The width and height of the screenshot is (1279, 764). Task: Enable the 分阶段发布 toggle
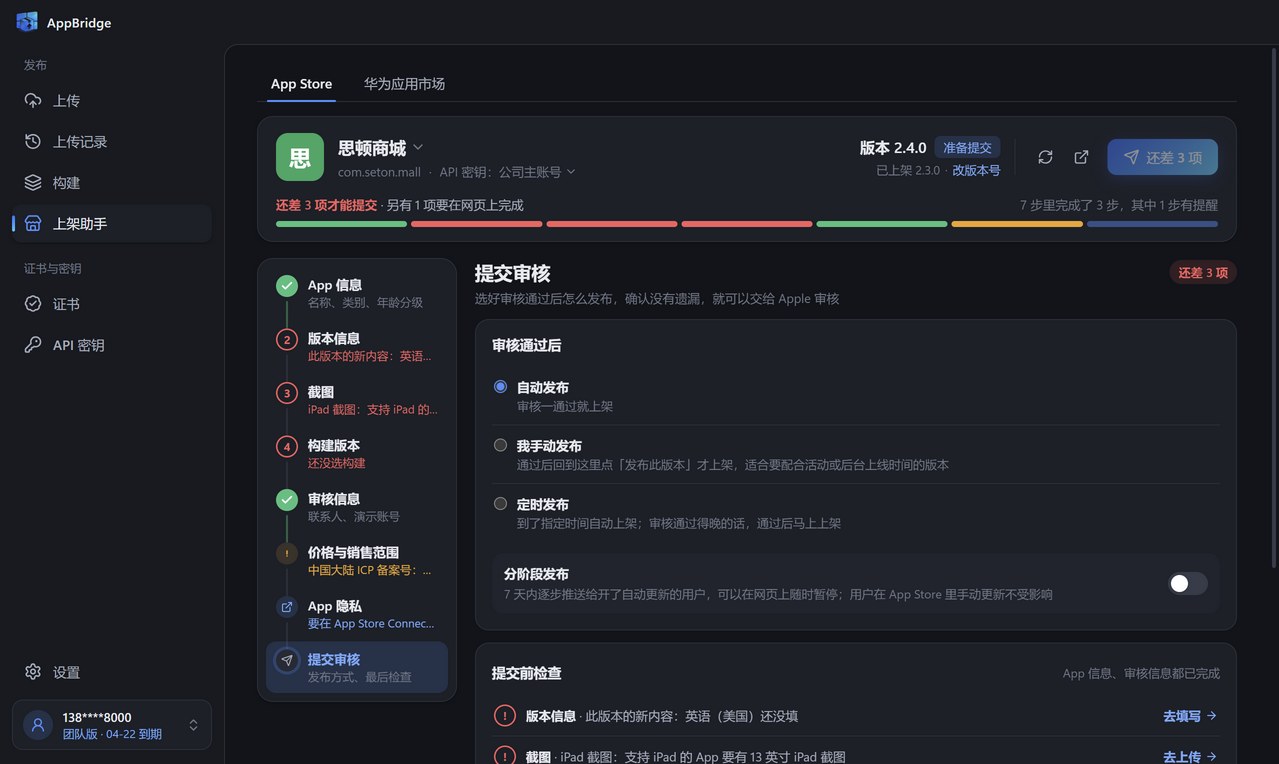[x=1188, y=583]
